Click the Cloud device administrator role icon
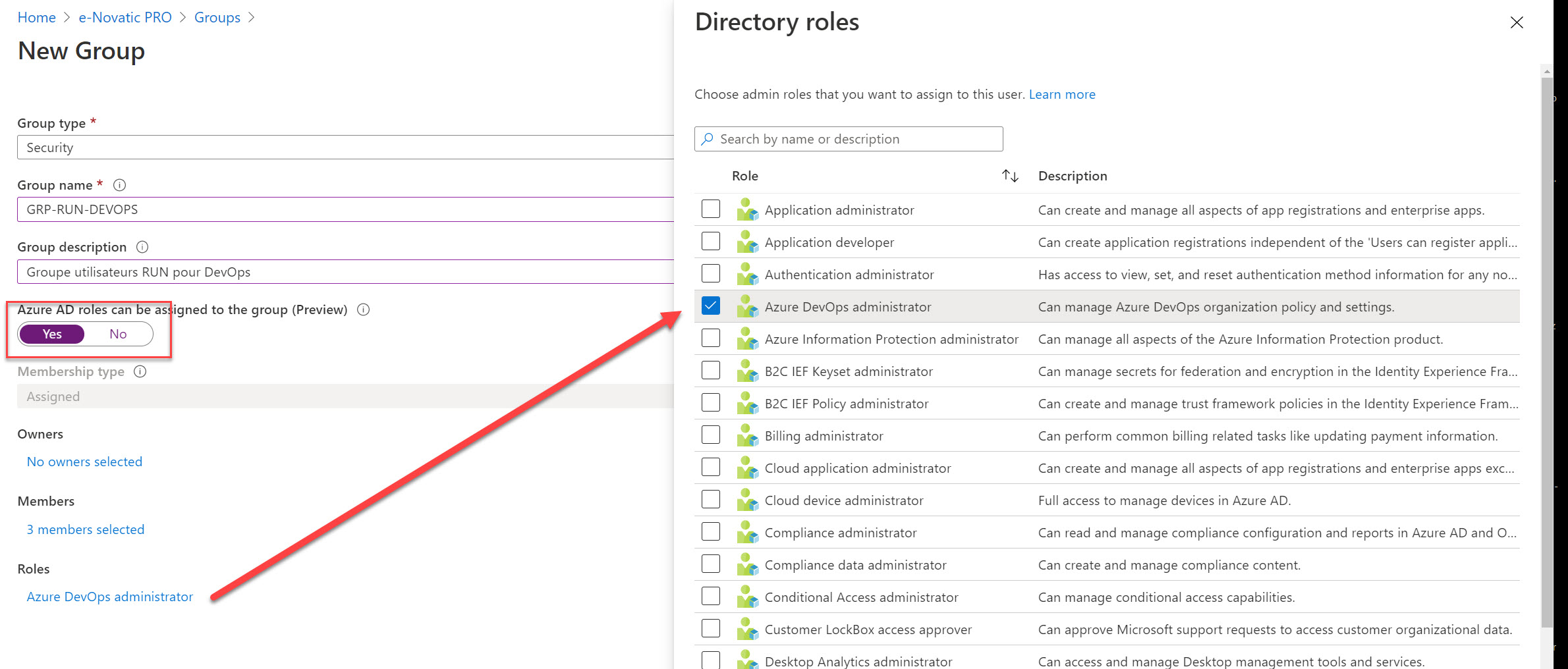This screenshot has height=669, width=1568. pos(747,500)
